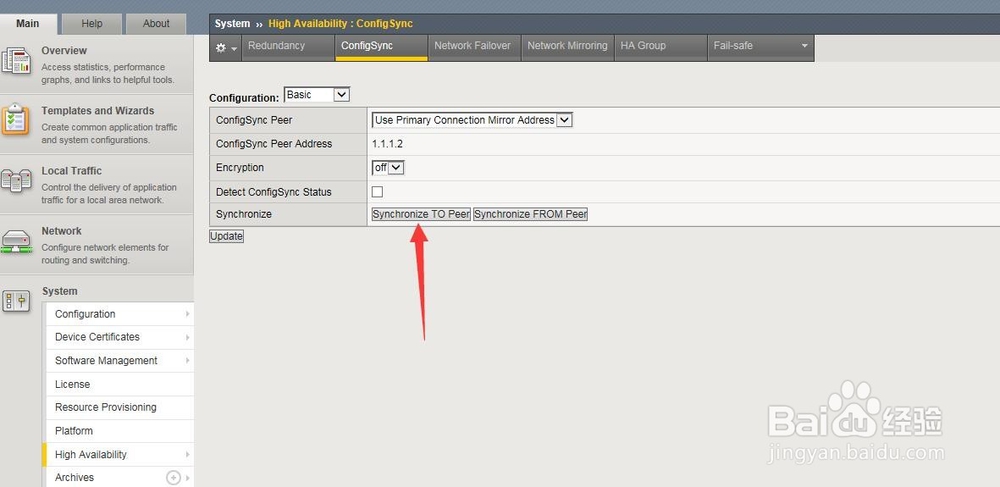
Task: Select Device Certificates menu item
Action: click(x=119, y=337)
